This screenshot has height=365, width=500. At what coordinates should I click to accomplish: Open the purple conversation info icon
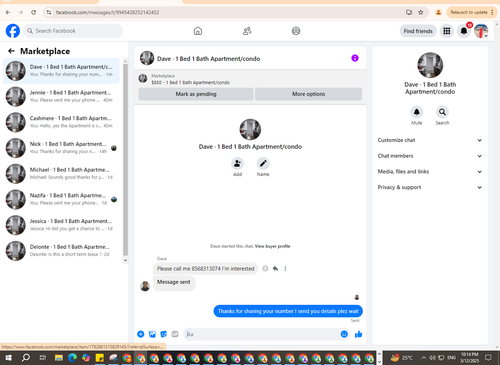tap(355, 58)
